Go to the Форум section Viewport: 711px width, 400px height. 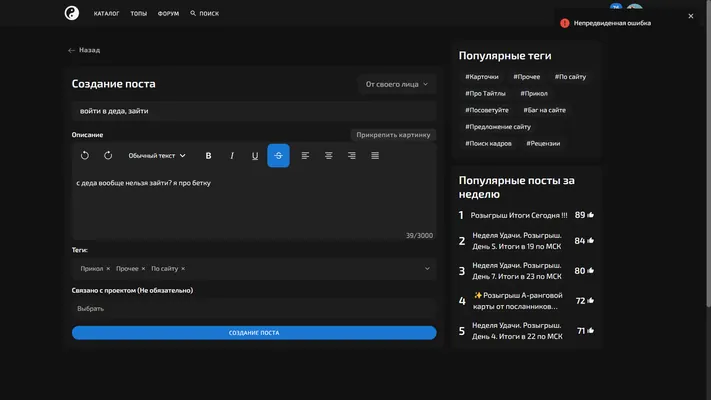point(168,14)
